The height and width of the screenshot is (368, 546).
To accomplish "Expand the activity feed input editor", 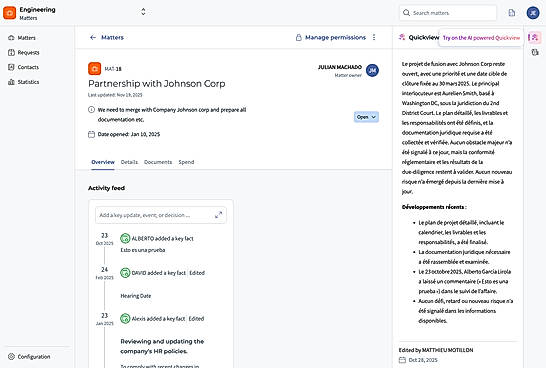I will (x=218, y=215).
